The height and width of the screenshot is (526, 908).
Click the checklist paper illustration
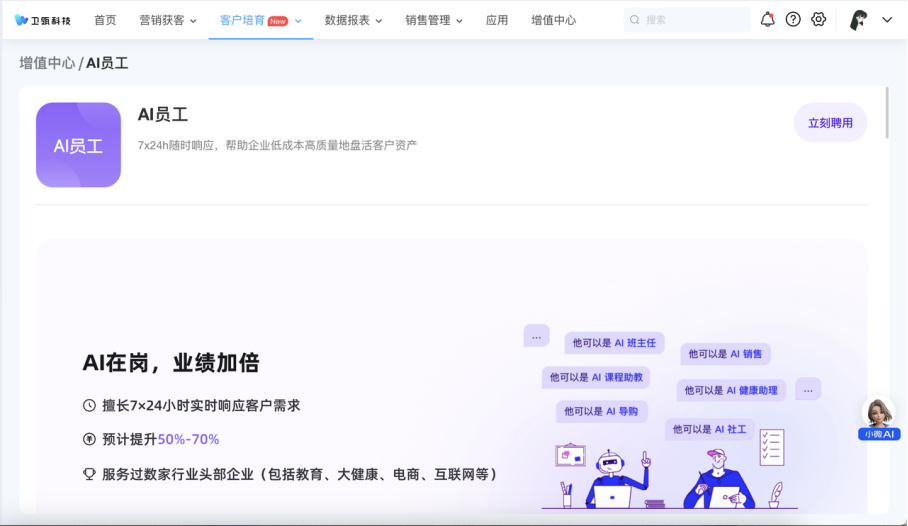(x=772, y=447)
